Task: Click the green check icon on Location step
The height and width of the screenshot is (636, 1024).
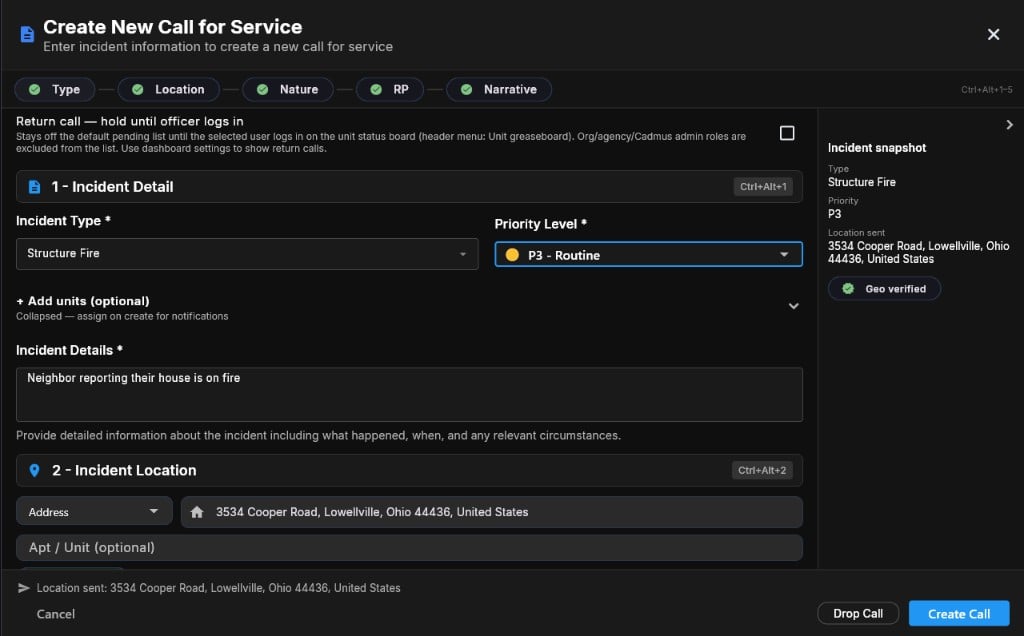Action: pyautogui.click(x=138, y=89)
